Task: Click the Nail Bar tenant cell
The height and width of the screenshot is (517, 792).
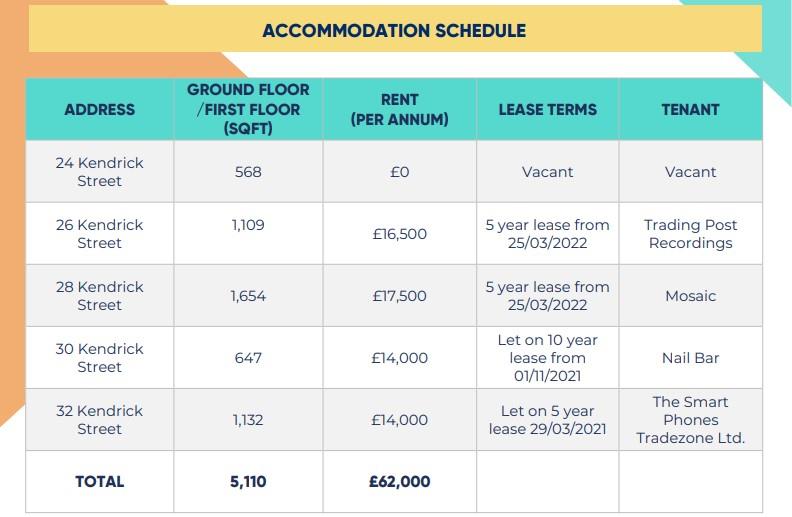Action: point(690,358)
